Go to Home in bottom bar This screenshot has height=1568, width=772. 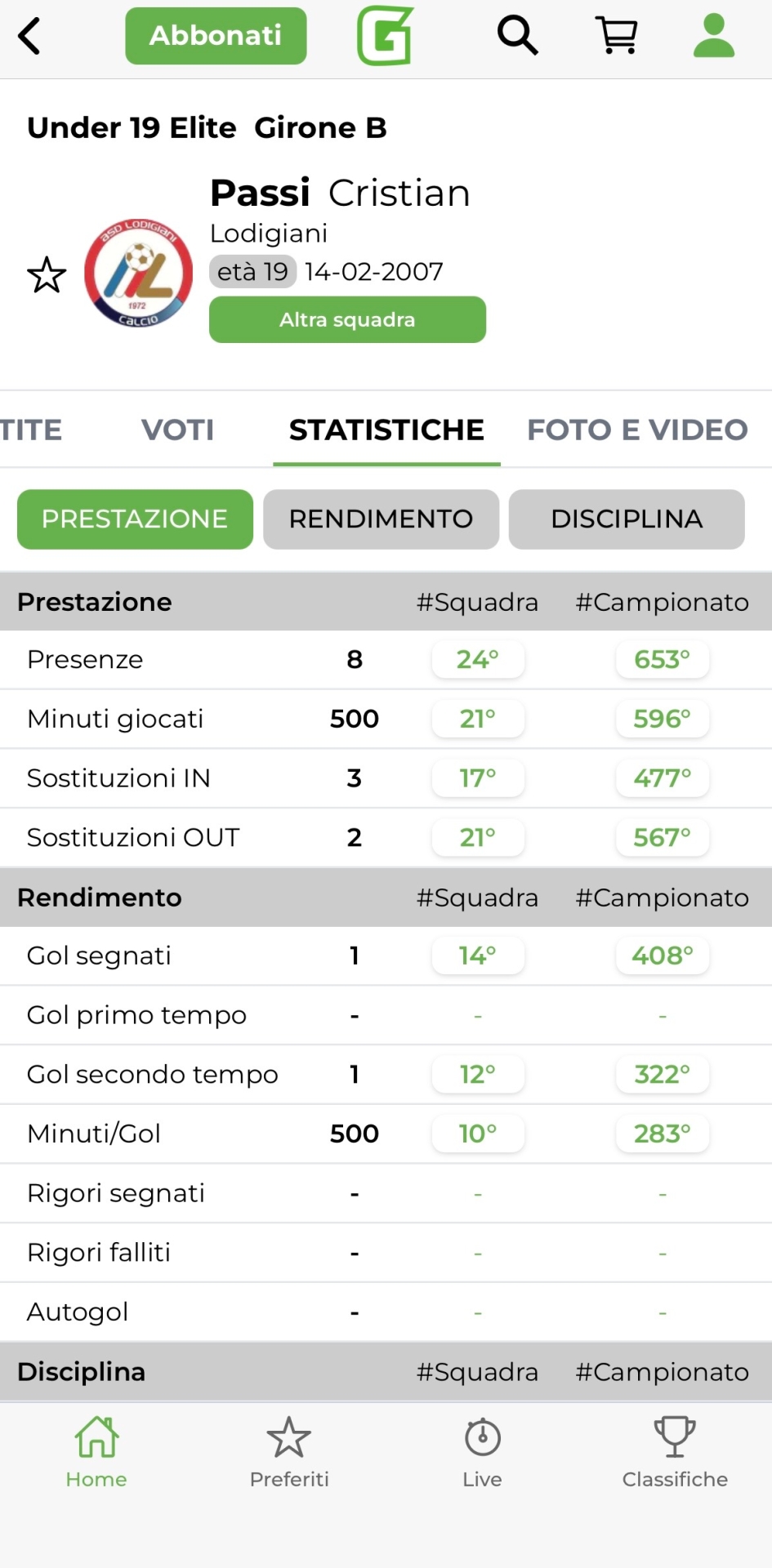click(x=96, y=1451)
